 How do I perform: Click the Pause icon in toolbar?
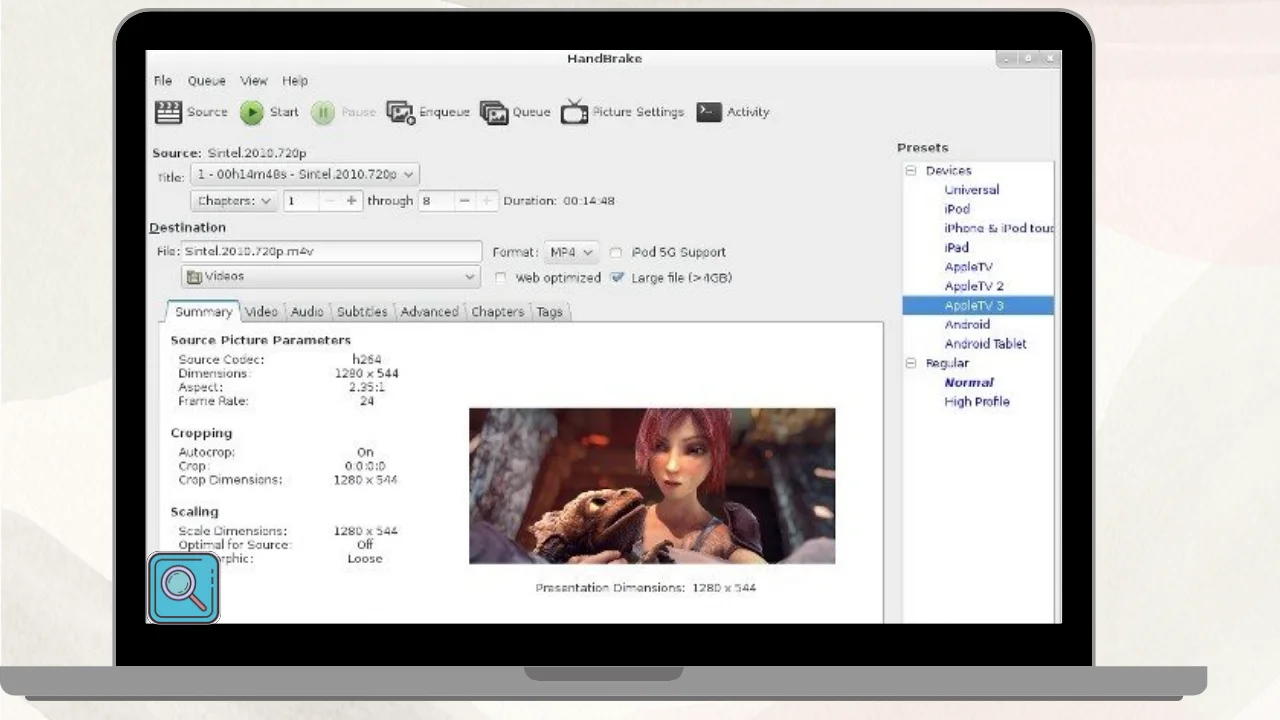click(x=322, y=113)
